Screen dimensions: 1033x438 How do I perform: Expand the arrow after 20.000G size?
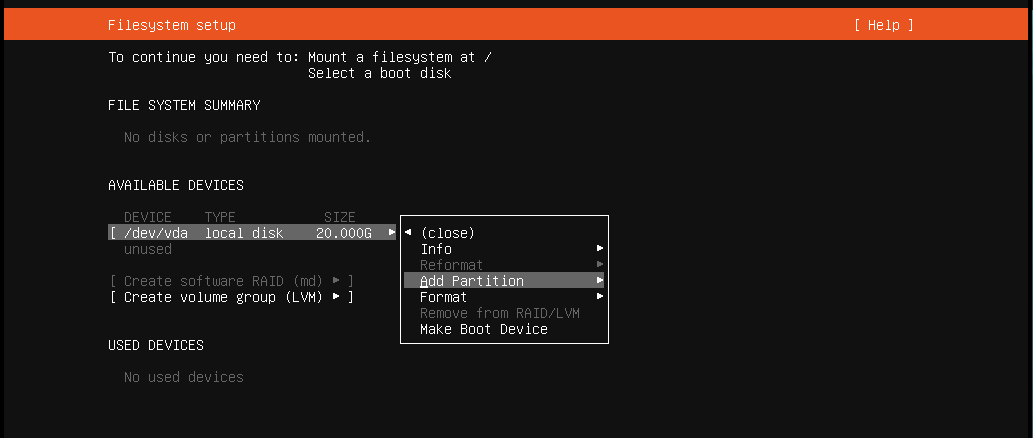392,232
